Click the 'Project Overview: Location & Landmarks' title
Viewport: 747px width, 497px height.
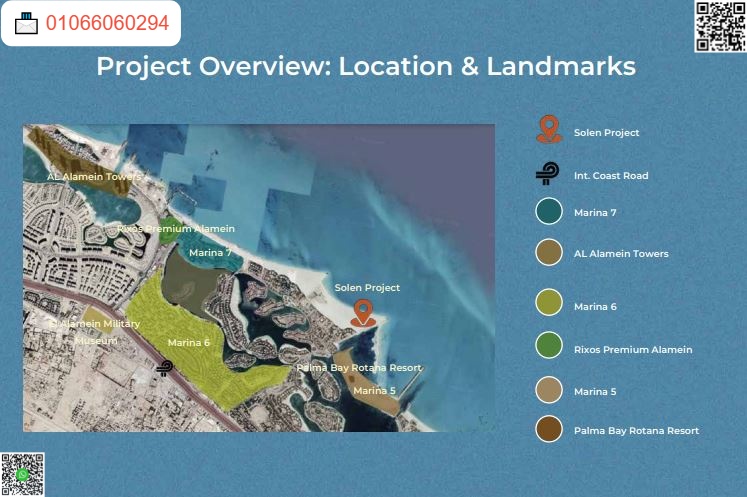[366, 66]
